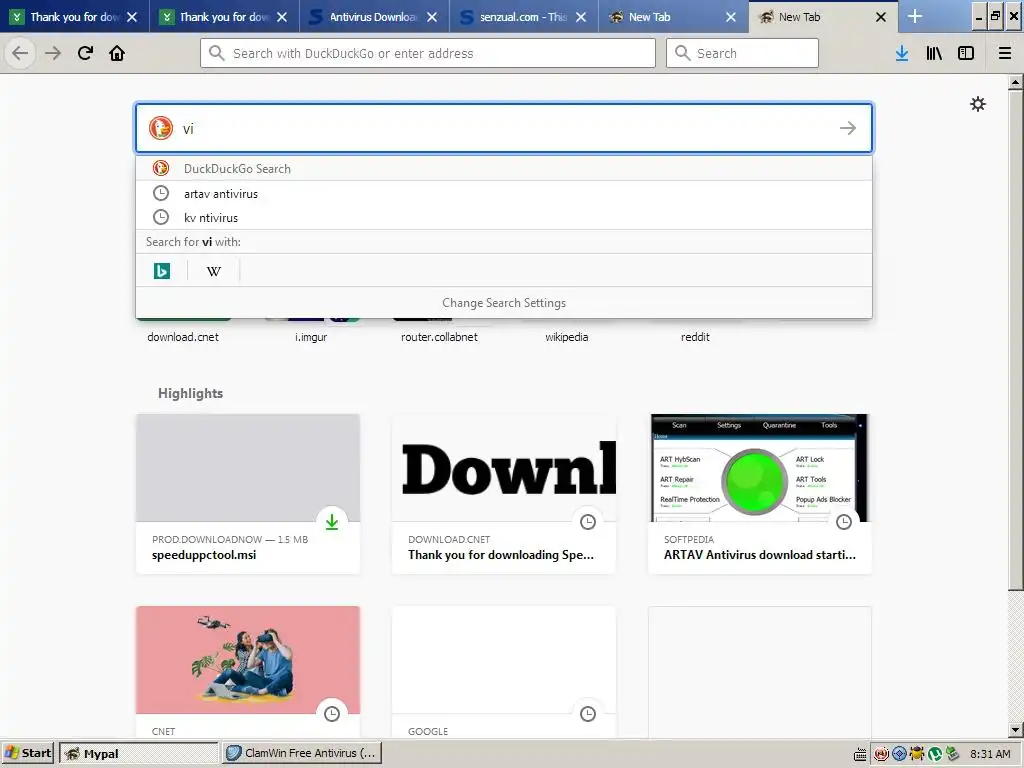Open the router.collabnet top site

click(x=440, y=337)
